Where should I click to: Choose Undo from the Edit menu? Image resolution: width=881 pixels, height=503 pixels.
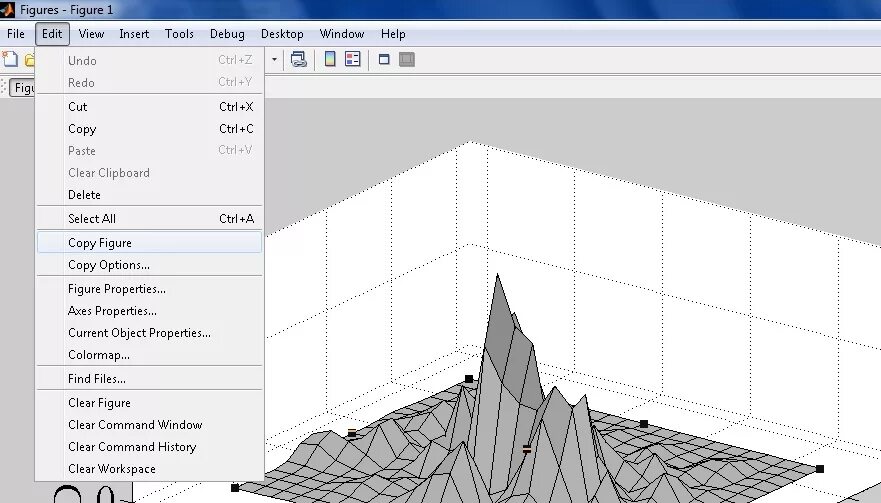point(149,60)
